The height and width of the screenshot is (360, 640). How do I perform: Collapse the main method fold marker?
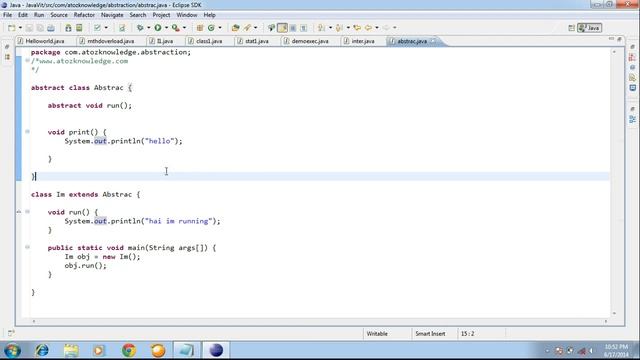pos(27,247)
